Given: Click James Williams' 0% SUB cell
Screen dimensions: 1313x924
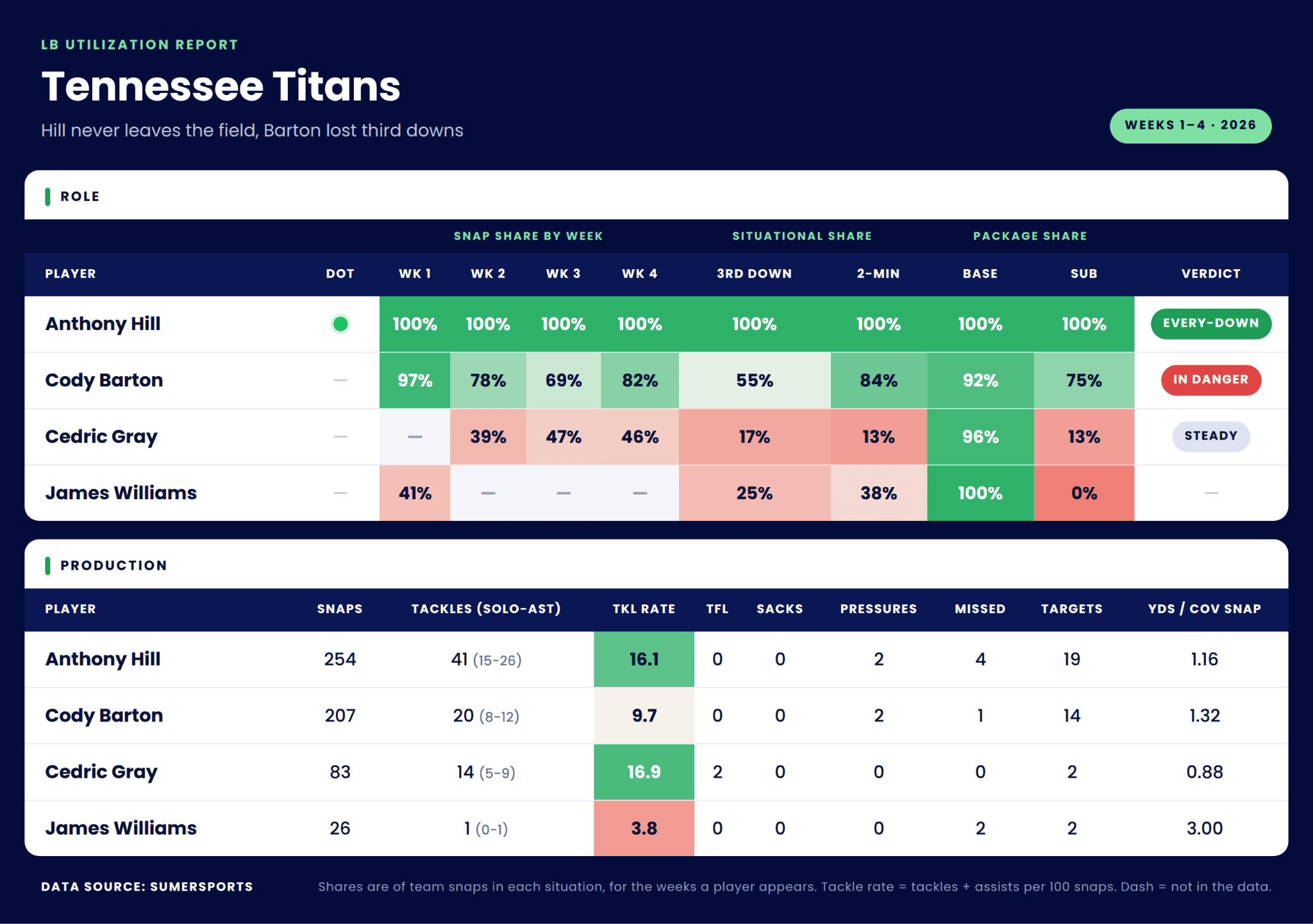Looking at the screenshot, I should coord(1084,493).
